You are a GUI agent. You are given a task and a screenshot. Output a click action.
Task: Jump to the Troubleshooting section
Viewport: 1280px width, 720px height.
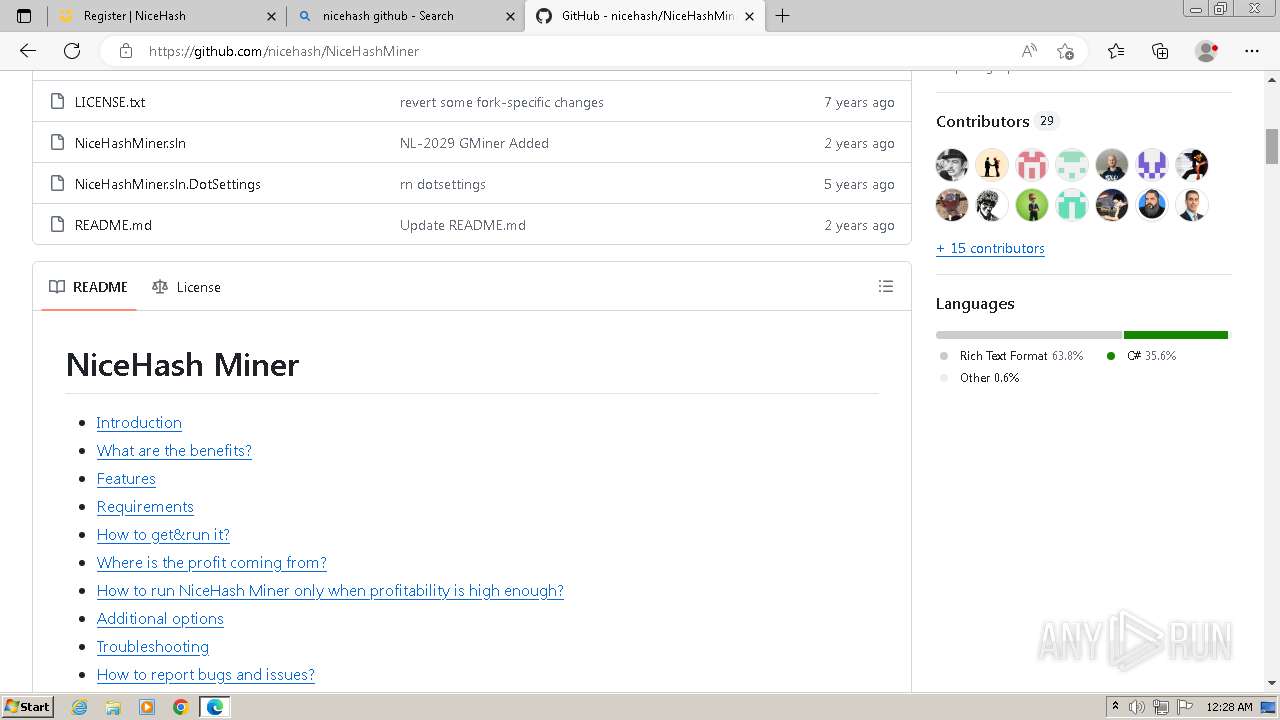153,646
